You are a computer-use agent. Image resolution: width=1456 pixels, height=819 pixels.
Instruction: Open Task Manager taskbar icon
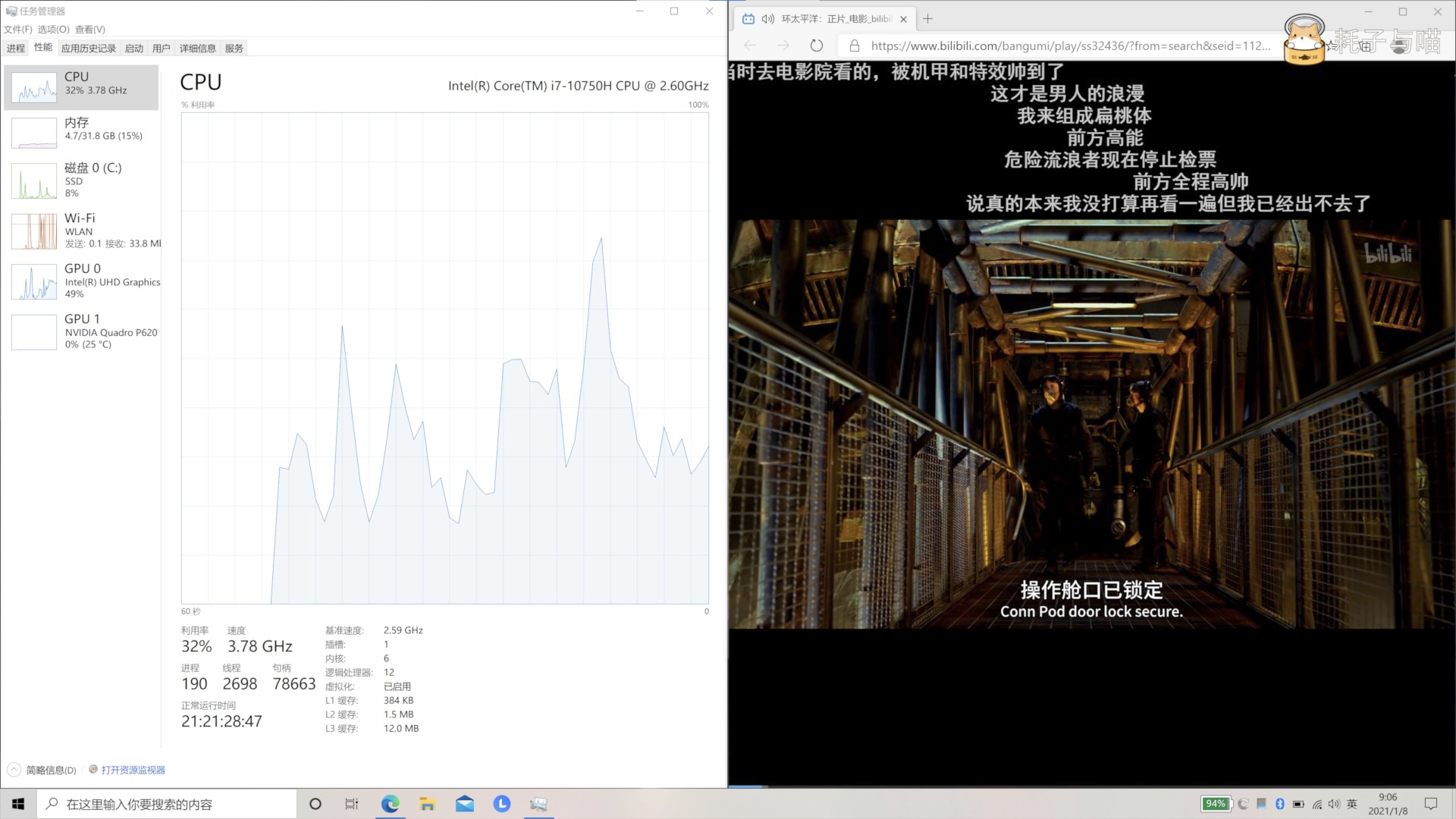(538, 804)
